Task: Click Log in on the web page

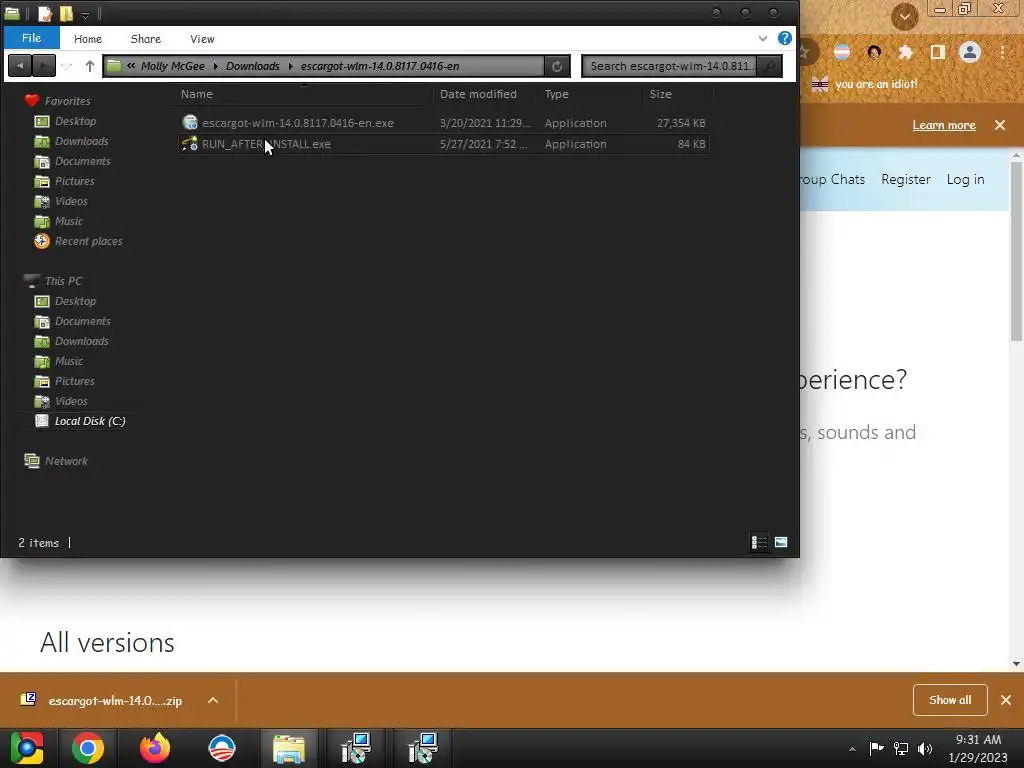Action: click(965, 179)
